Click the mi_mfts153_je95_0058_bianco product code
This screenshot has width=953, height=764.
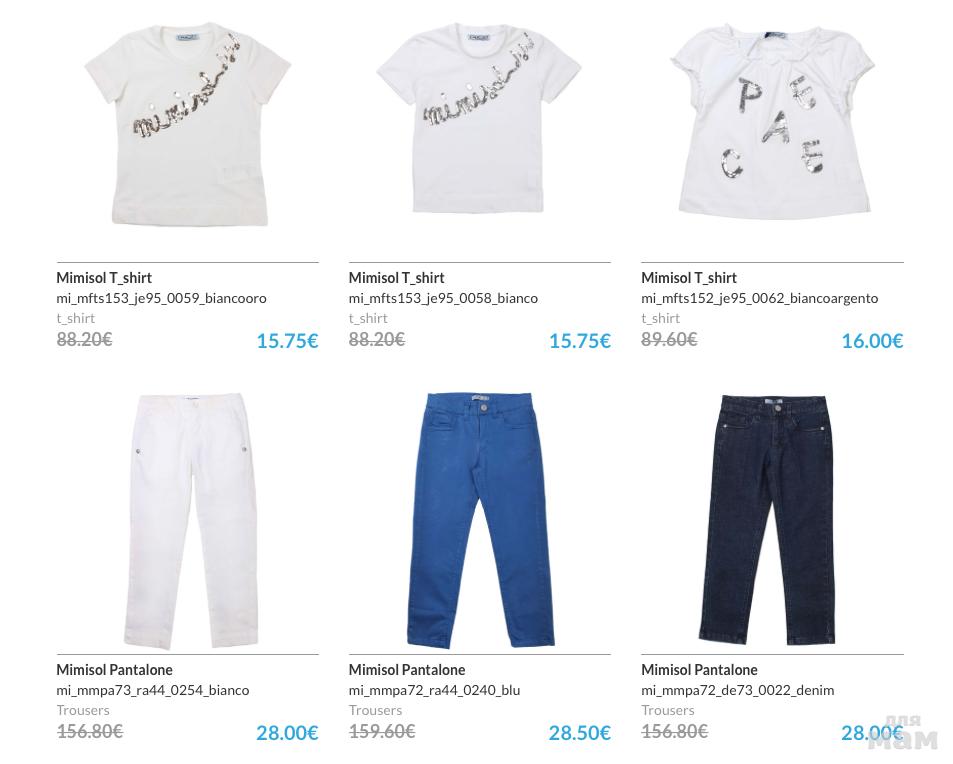(x=443, y=298)
